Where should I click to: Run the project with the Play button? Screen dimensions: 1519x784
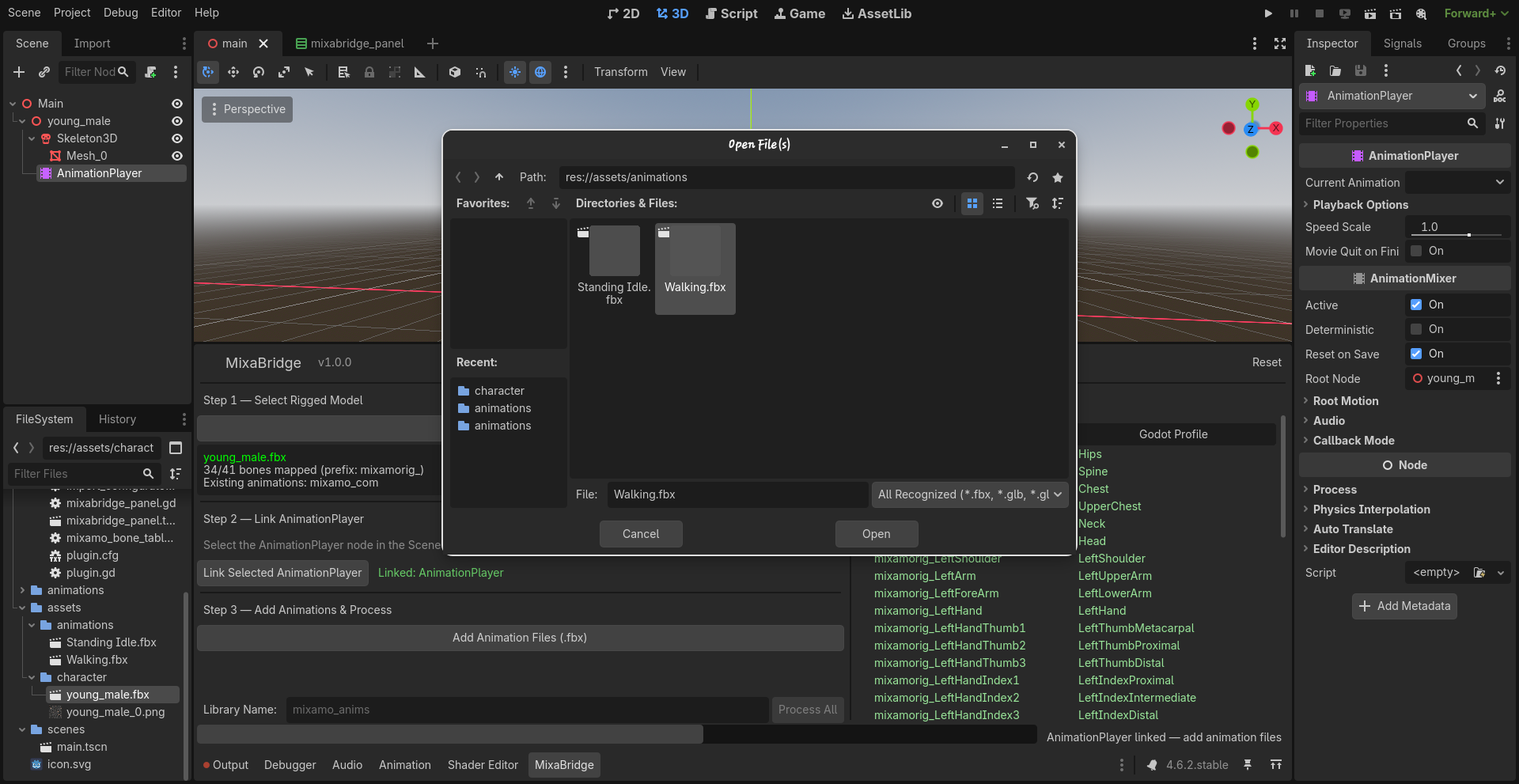coord(1268,13)
